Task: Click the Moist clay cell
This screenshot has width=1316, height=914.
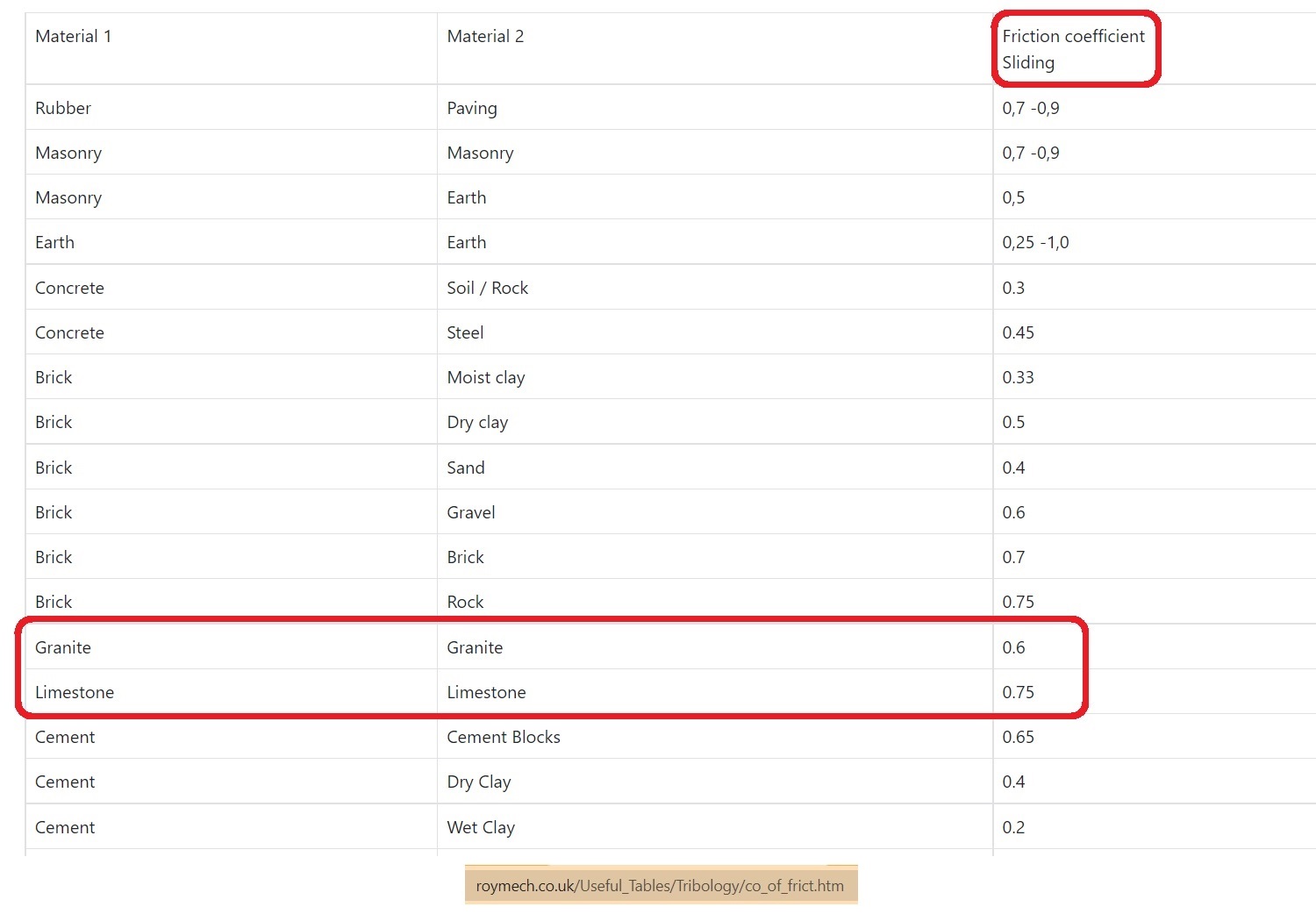Action: [x=485, y=377]
